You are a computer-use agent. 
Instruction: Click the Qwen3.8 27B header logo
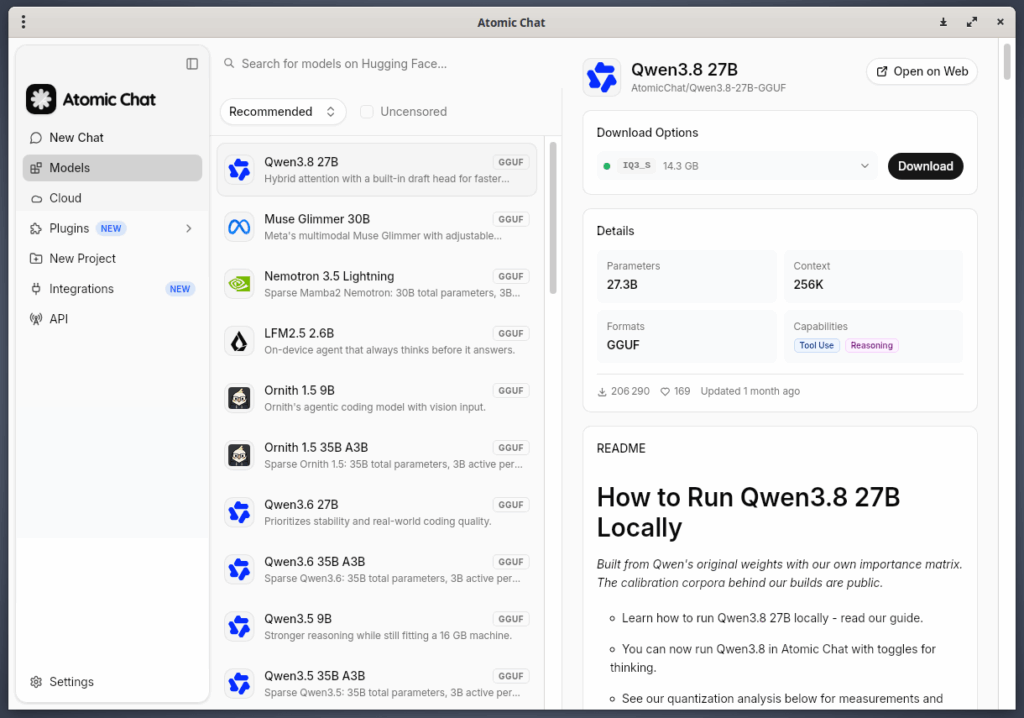point(601,77)
